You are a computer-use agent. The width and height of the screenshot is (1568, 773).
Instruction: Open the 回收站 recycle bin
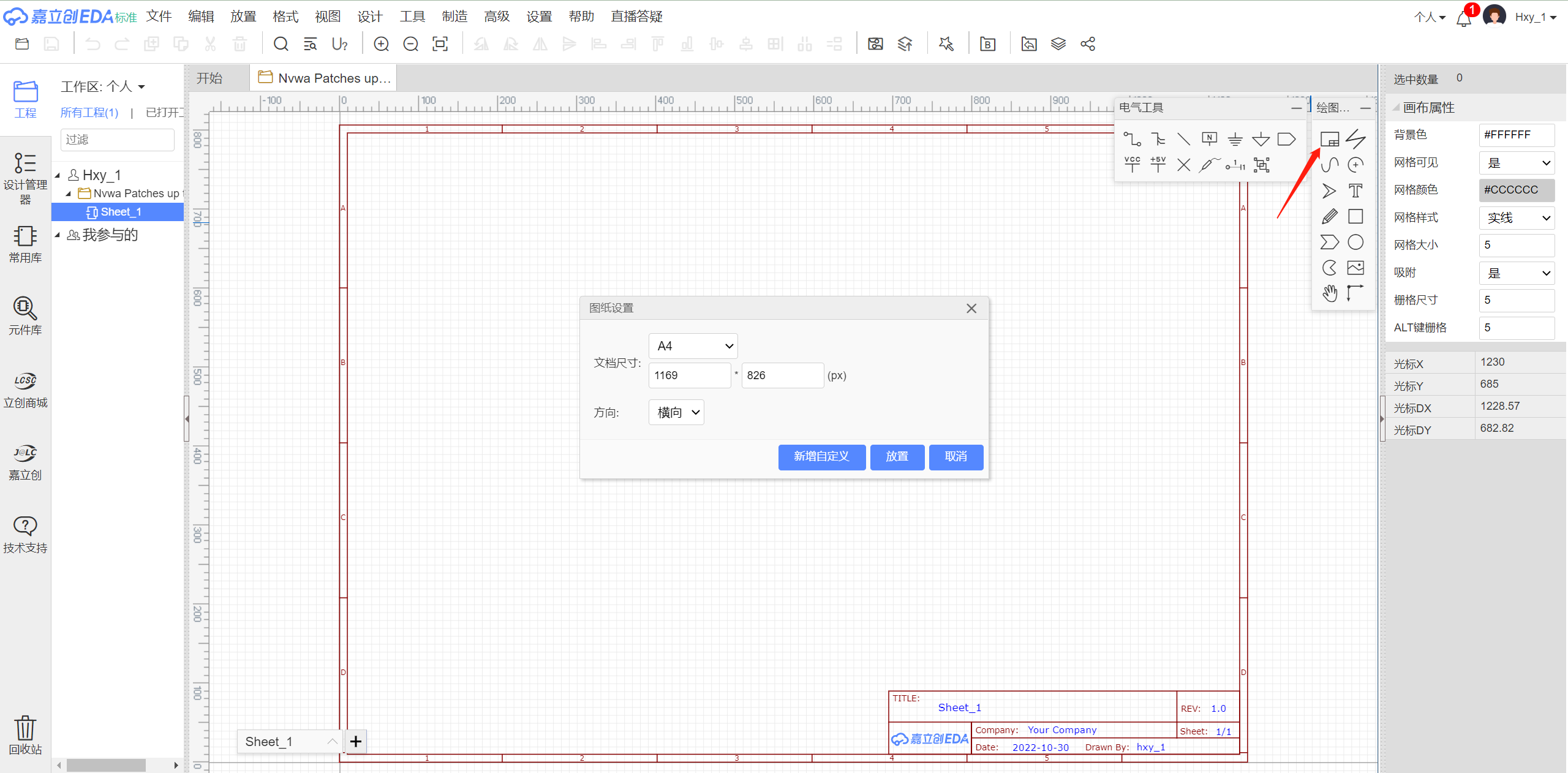coord(25,734)
